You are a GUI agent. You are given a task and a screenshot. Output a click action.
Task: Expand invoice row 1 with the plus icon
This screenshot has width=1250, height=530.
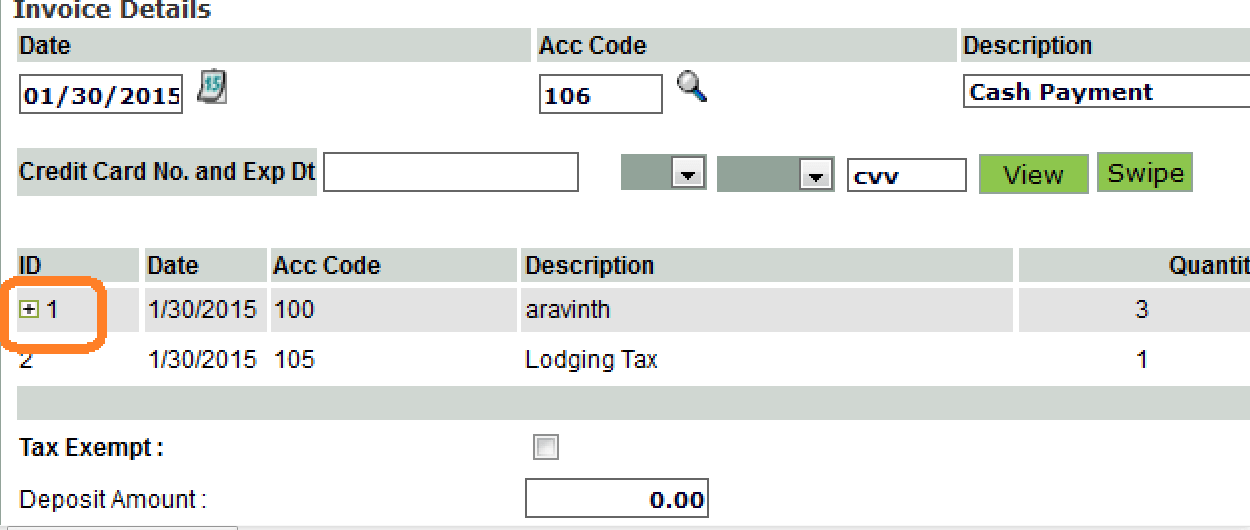click(29, 310)
